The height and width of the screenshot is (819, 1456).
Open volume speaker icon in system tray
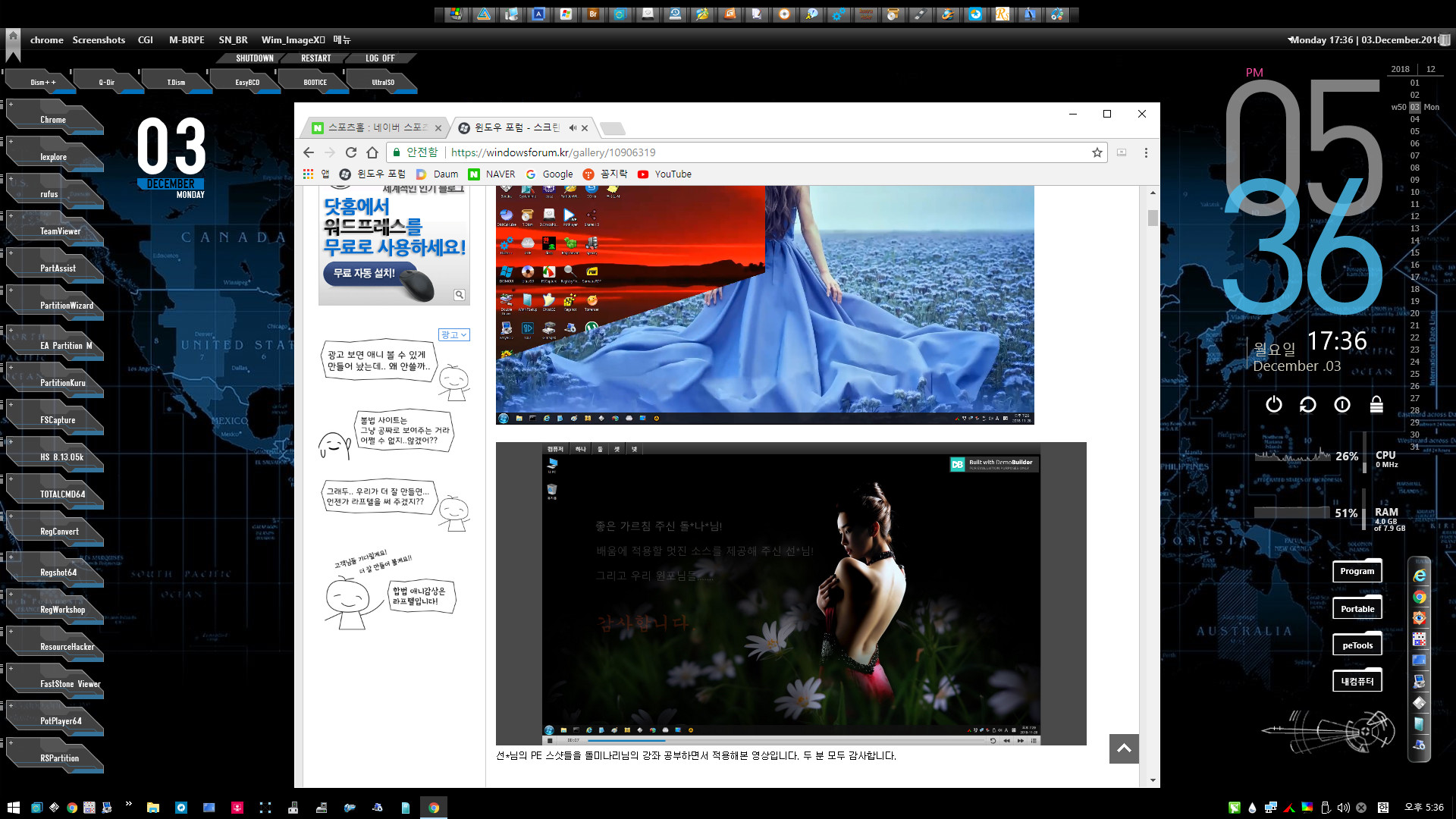pyautogui.click(x=1343, y=808)
